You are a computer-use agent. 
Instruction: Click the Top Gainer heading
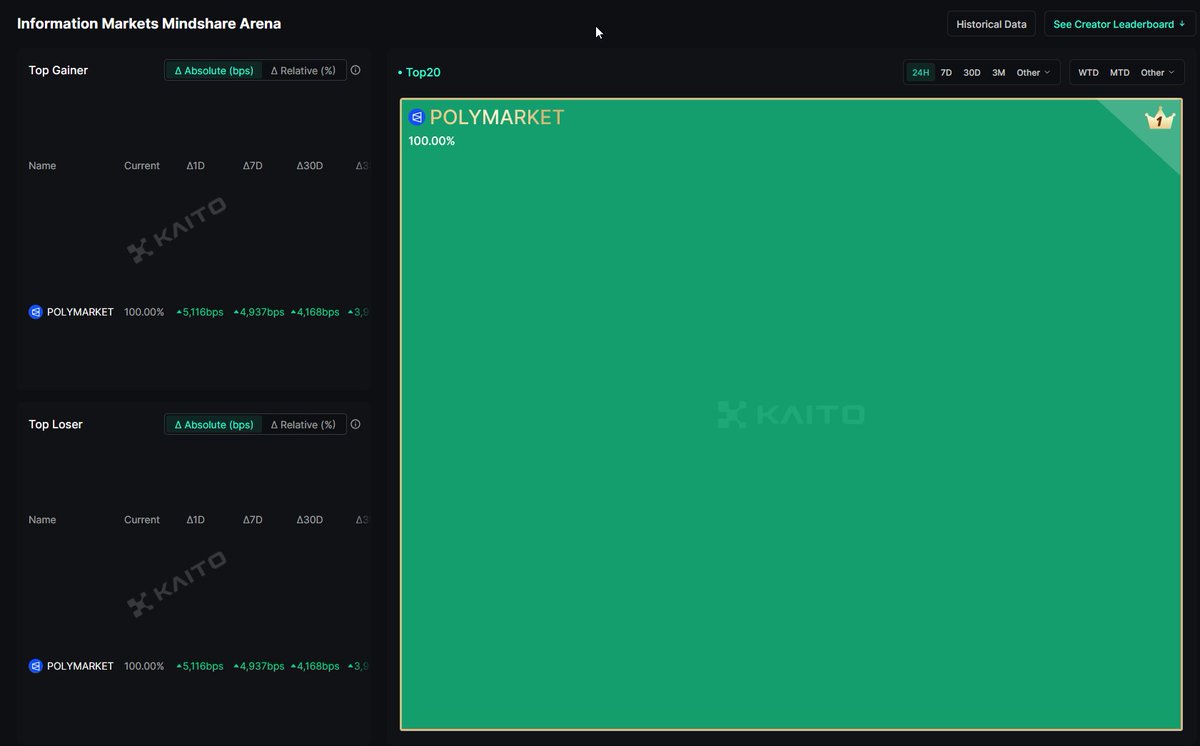[x=58, y=70]
